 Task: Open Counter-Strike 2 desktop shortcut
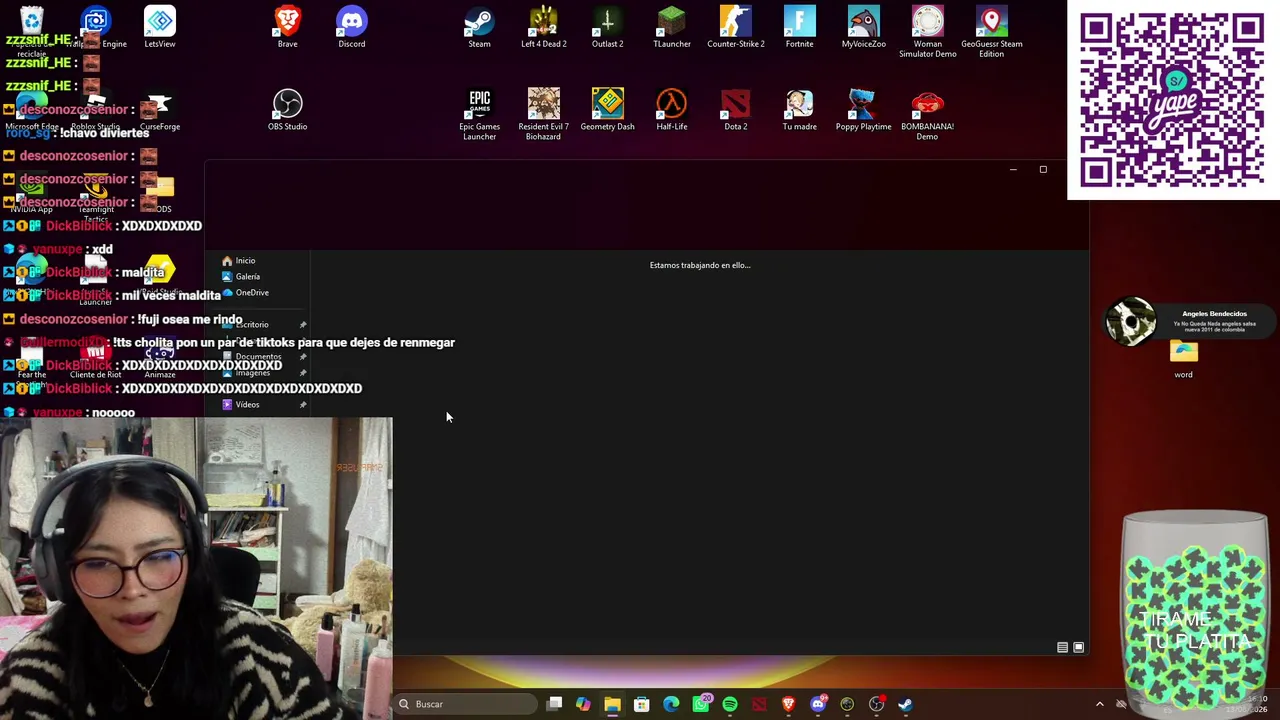click(735, 27)
